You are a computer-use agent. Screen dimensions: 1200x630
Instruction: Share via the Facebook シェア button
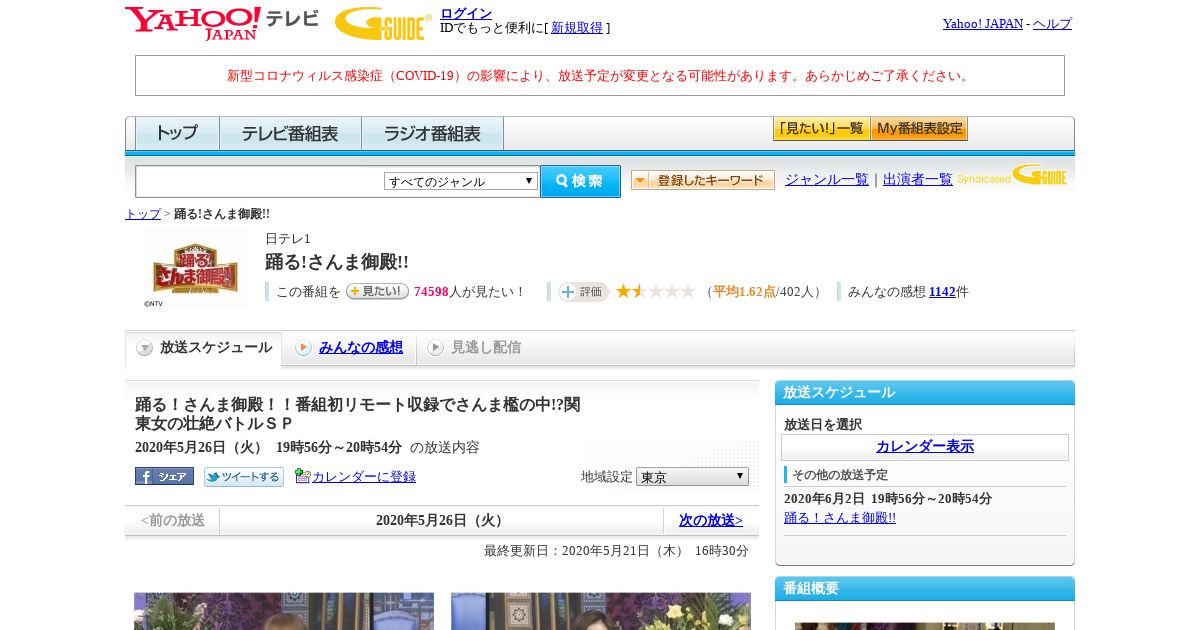point(164,476)
